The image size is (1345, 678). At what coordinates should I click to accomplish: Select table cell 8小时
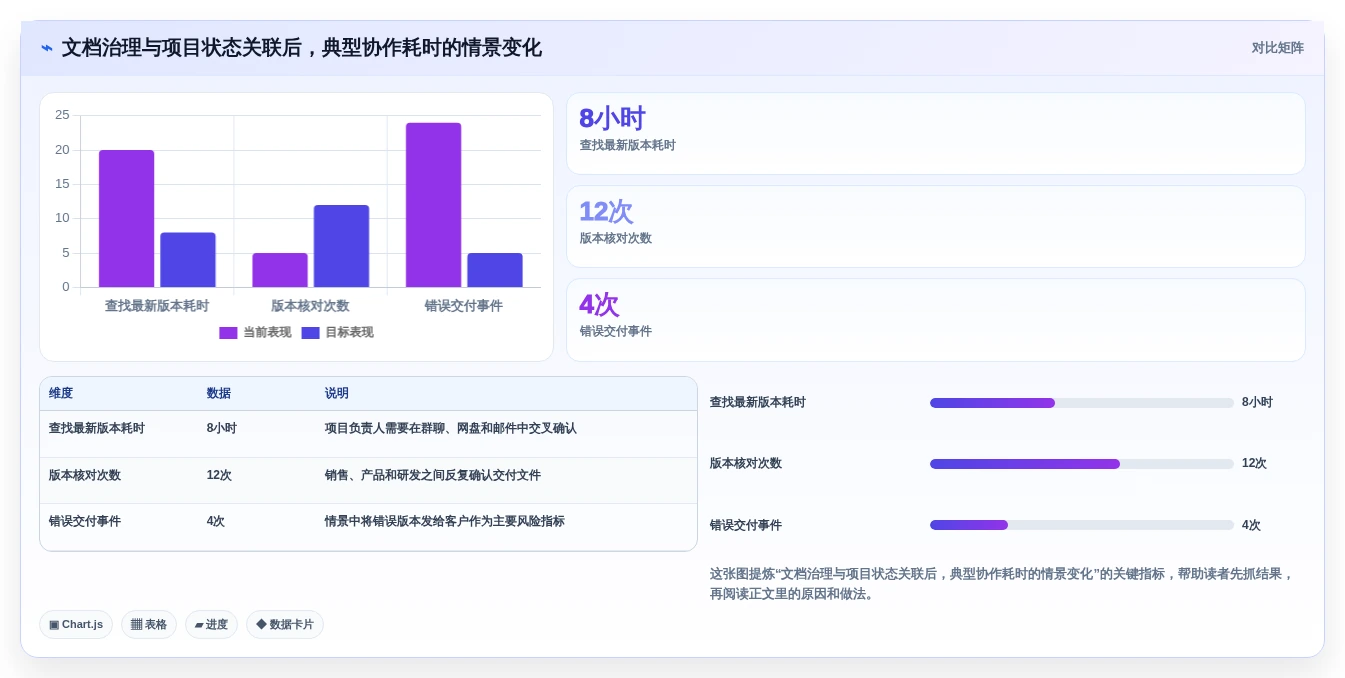pos(222,428)
